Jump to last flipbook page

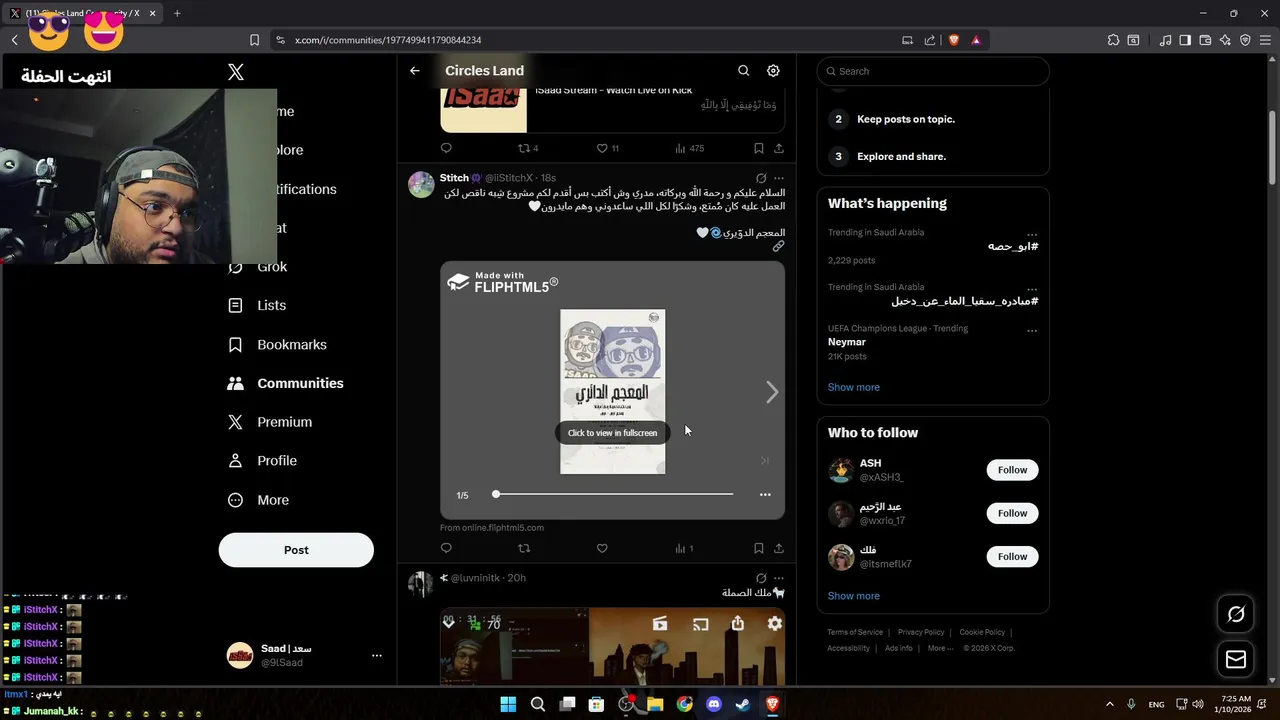pos(765,461)
